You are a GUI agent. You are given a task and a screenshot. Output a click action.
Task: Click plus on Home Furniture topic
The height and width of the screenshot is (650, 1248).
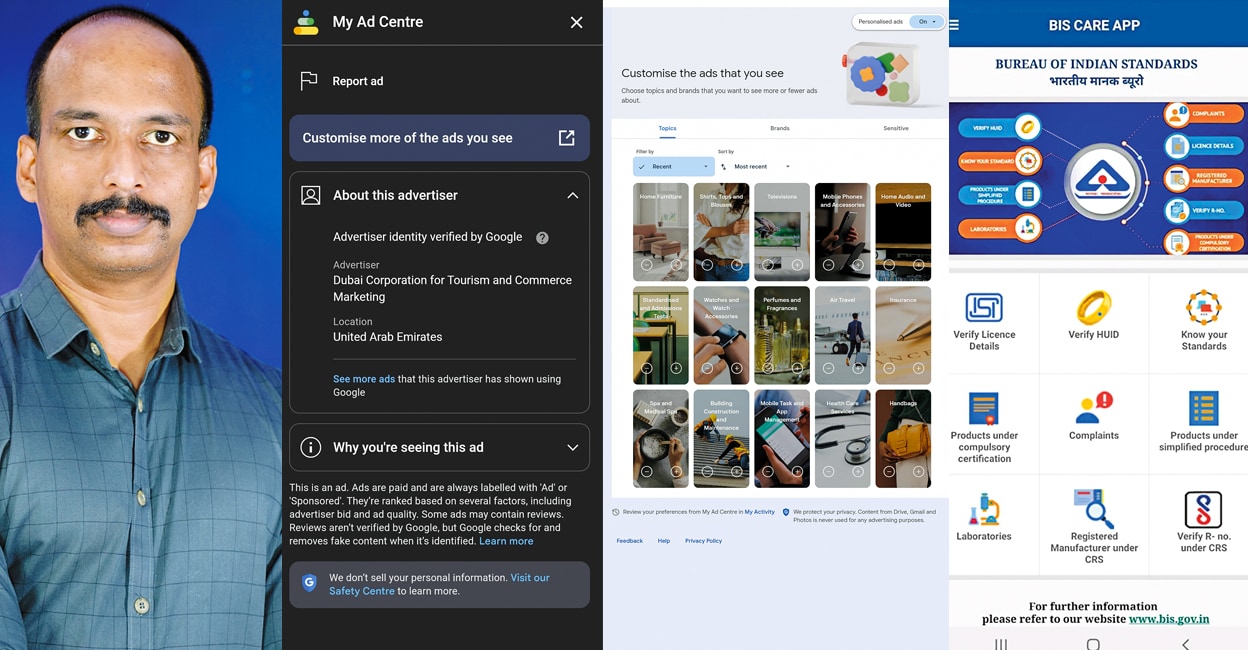coord(676,265)
